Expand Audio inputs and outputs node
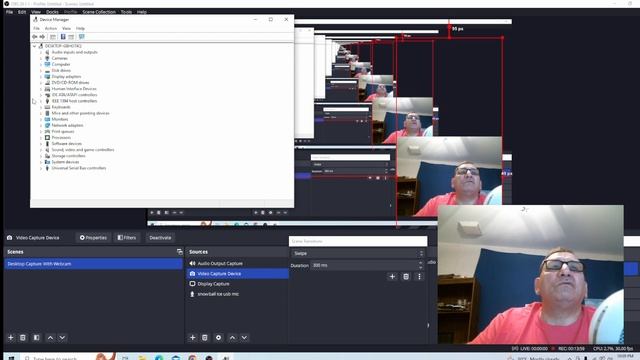This screenshot has height=360, width=640. click(x=41, y=52)
